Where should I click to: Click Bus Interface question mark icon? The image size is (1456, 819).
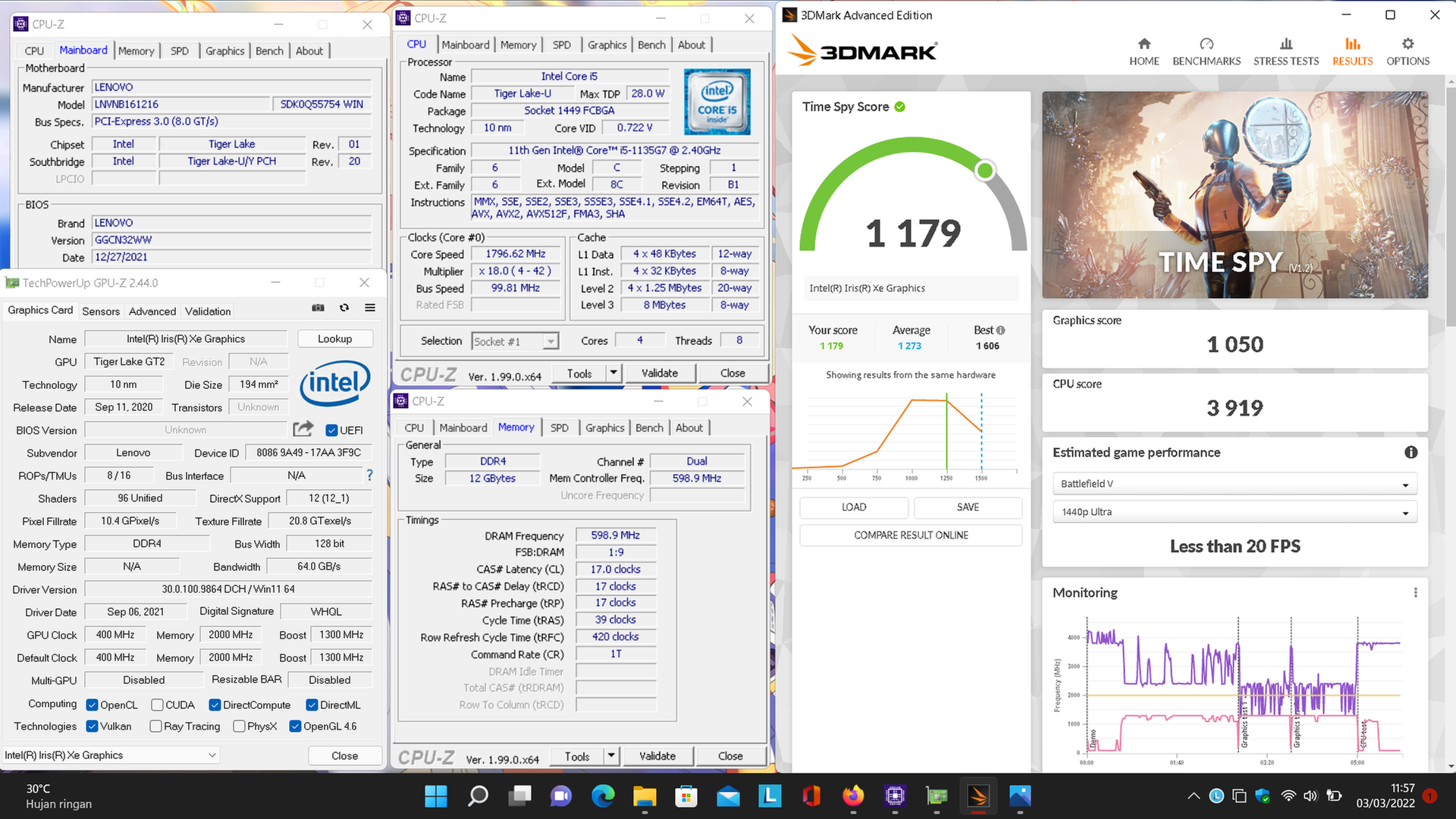click(x=369, y=475)
